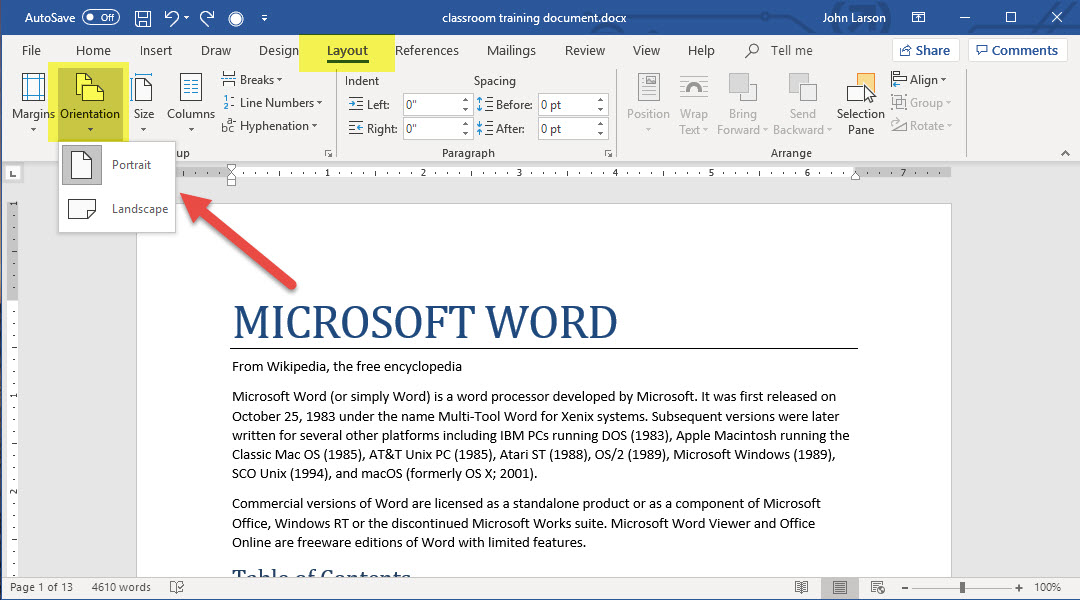The width and height of the screenshot is (1080, 600).
Task: Select Web Layout view in status bar
Action: [876, 587]
